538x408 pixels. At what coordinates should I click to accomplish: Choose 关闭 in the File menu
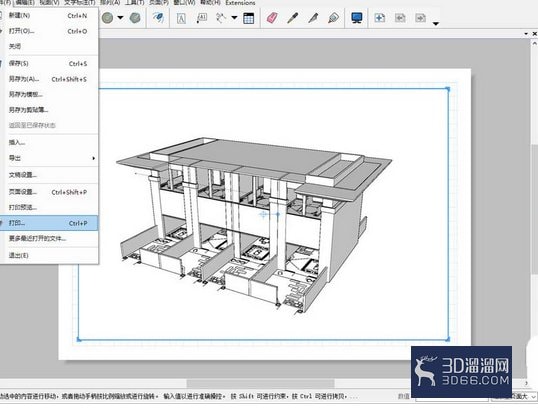coord(49,46)
